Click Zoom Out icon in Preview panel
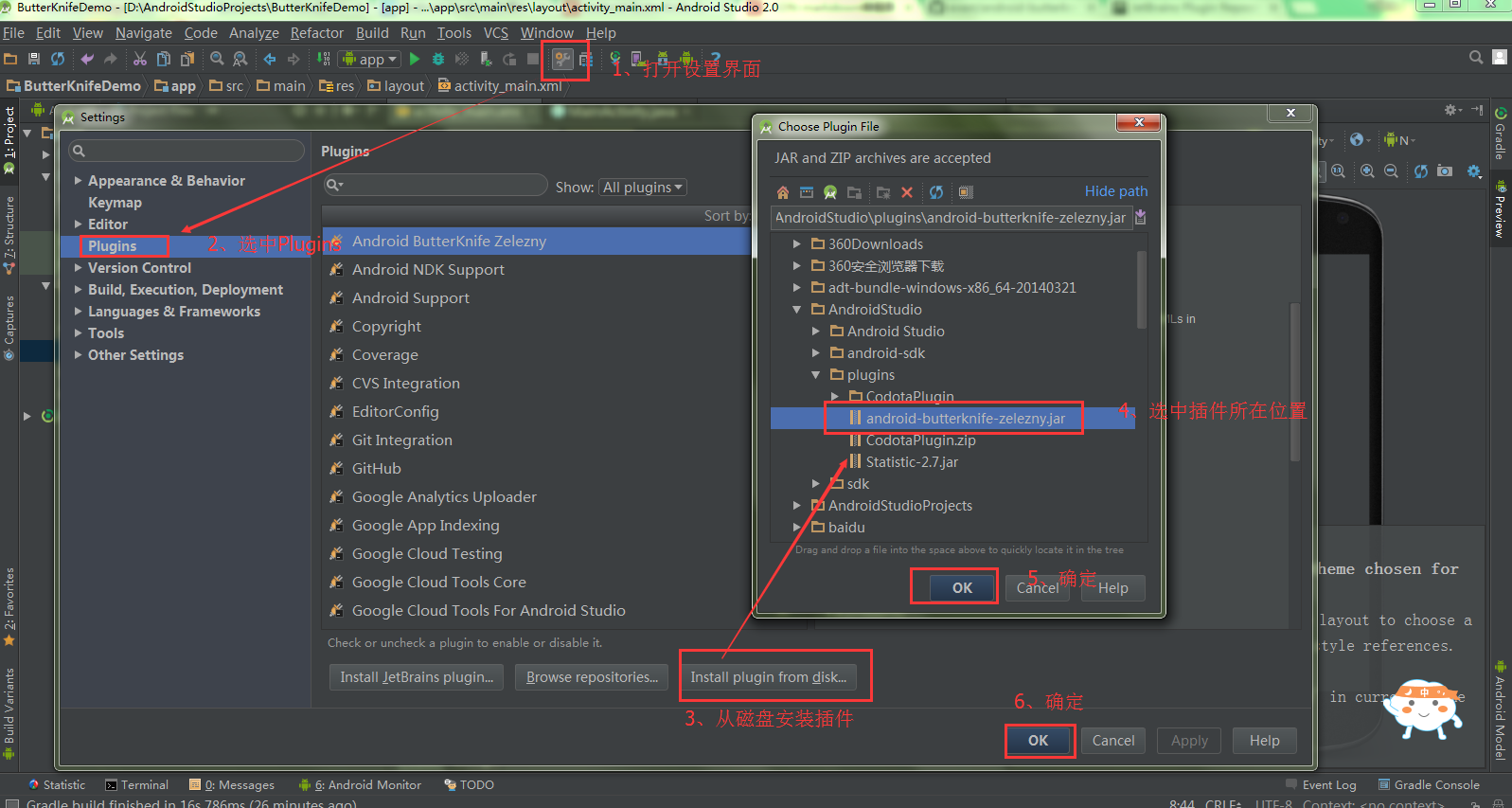1512x808 pixels. pos(1391,171)
